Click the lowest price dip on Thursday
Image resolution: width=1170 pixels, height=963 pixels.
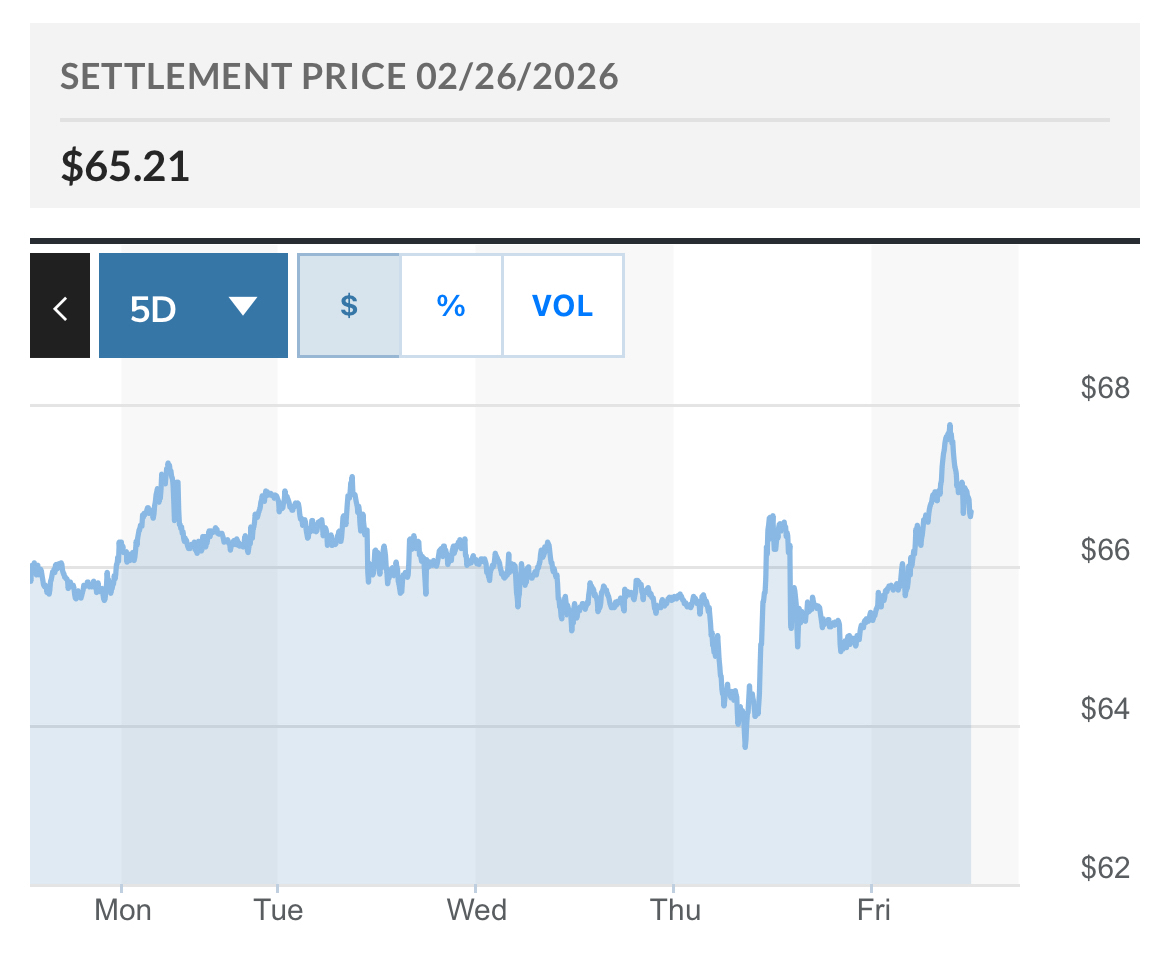pos(745,745)
